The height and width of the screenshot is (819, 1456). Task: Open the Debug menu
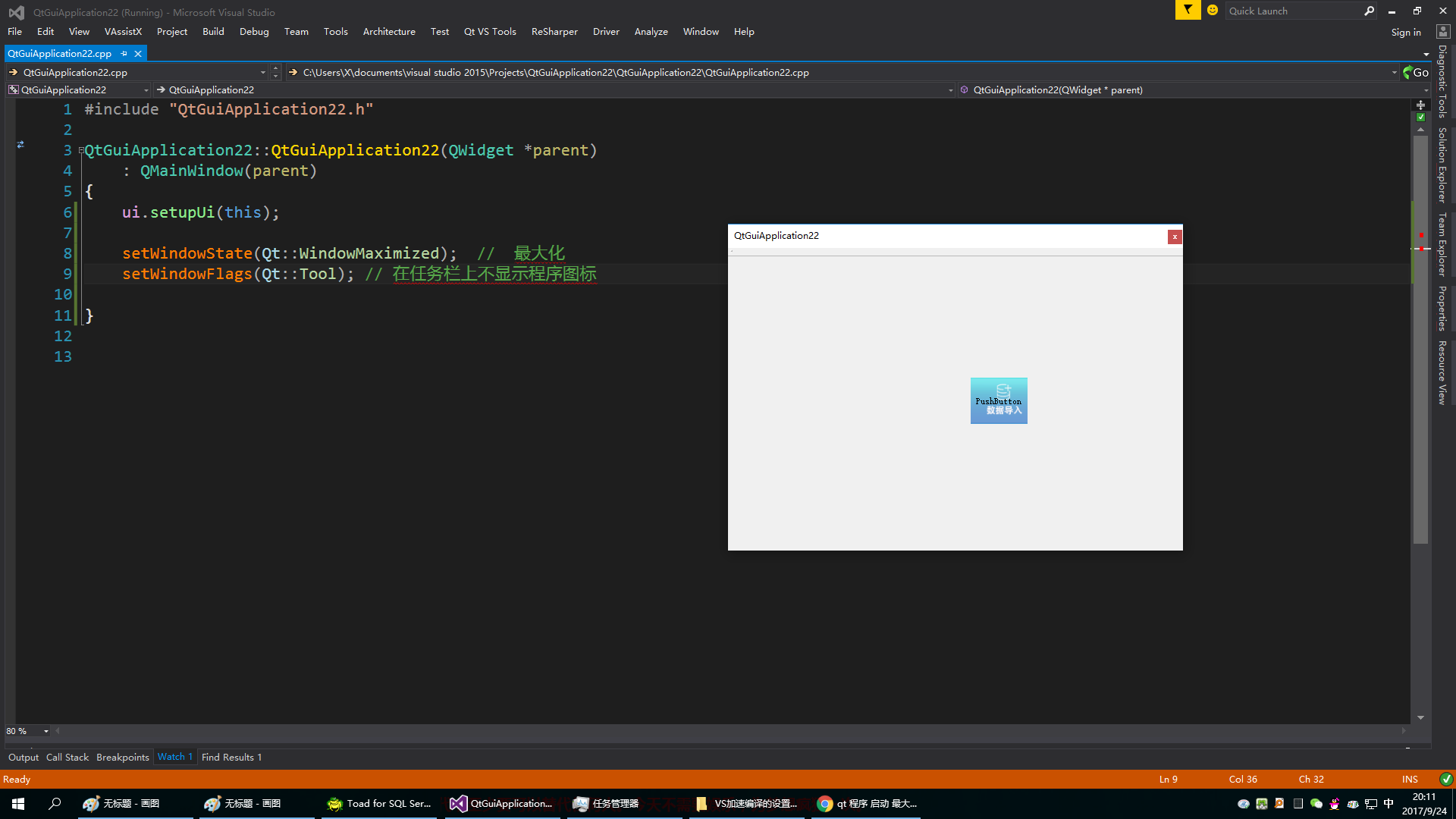[254, 32]
